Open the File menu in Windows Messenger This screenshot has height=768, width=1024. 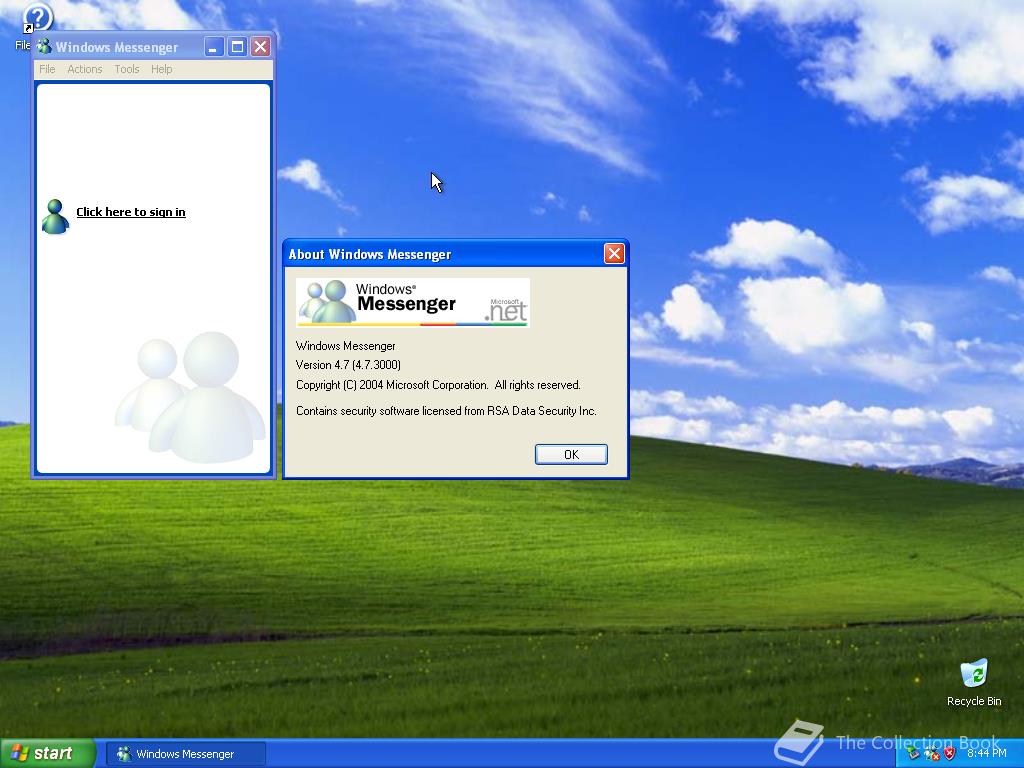[x=47, y=69]
